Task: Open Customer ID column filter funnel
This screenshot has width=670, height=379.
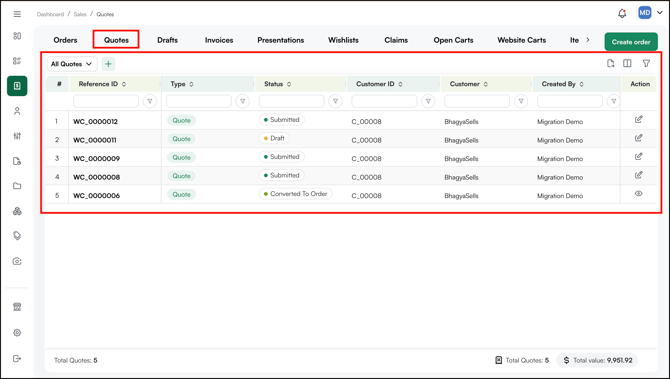Action: [x=428, y=101]
